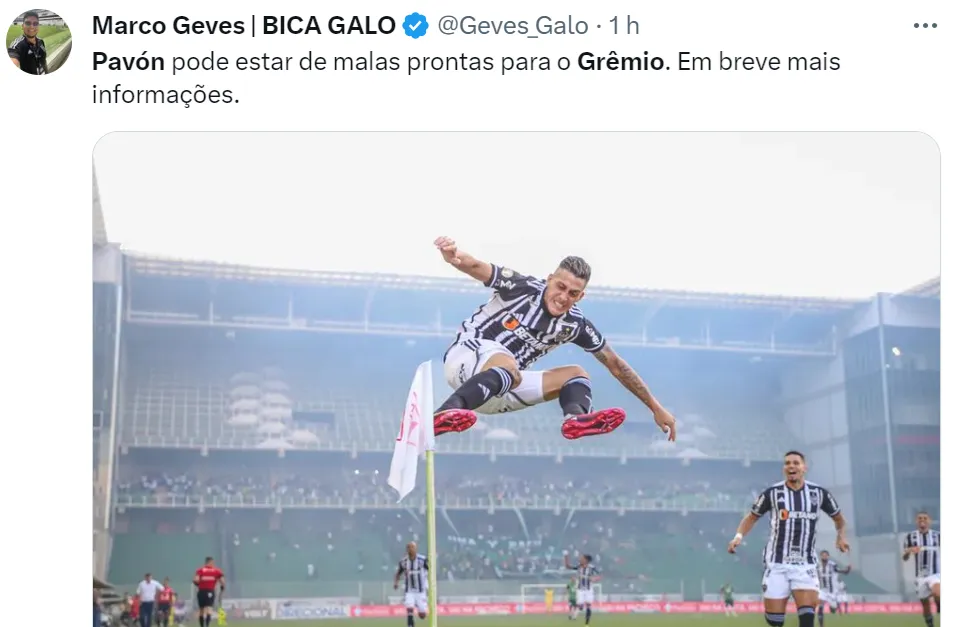The width and height of the screenshot is (964, 627).
Task: Open Marco Geves' profile avatar picture
Action: [39, 42]
